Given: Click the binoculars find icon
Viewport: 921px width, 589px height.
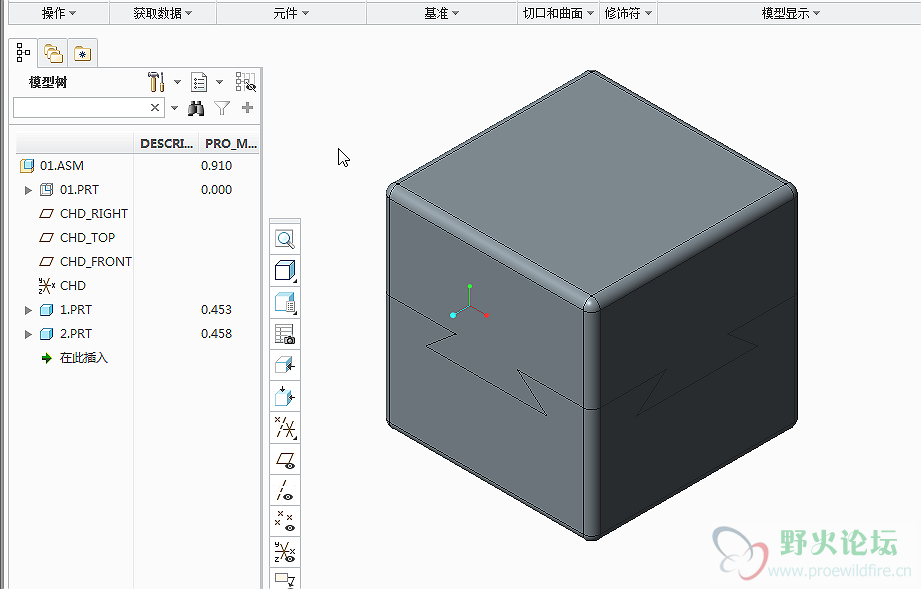Looking at the screenshot, I should (x=196, y=108).
